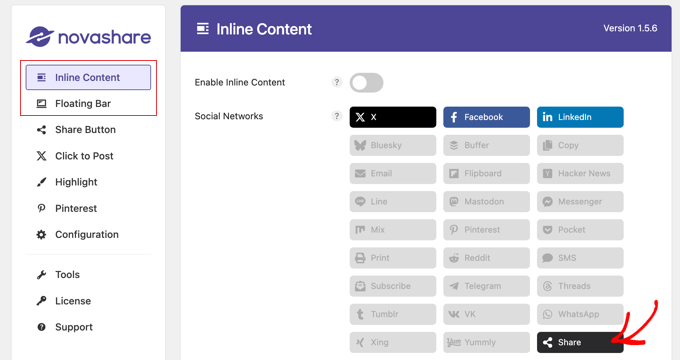The width and height of the screenshot is (680, 360).
Task: Enable the VK network
Action: (487, 314)
